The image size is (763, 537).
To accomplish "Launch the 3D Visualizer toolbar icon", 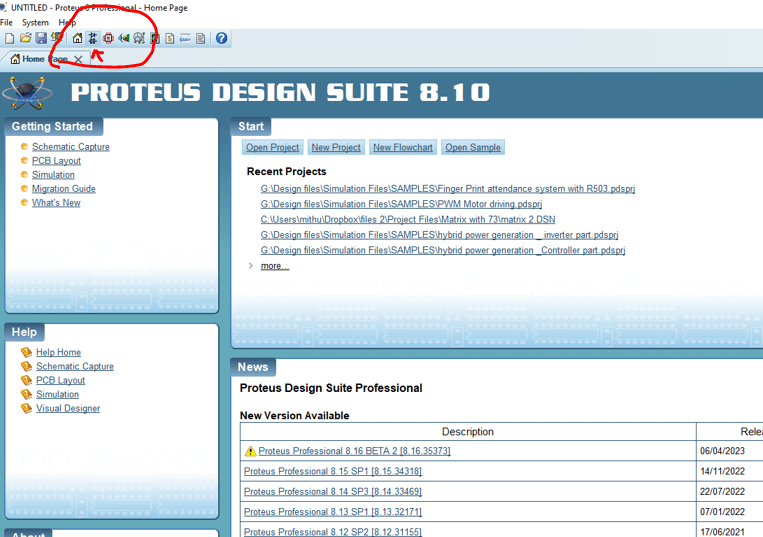I will tap(124, 38).
